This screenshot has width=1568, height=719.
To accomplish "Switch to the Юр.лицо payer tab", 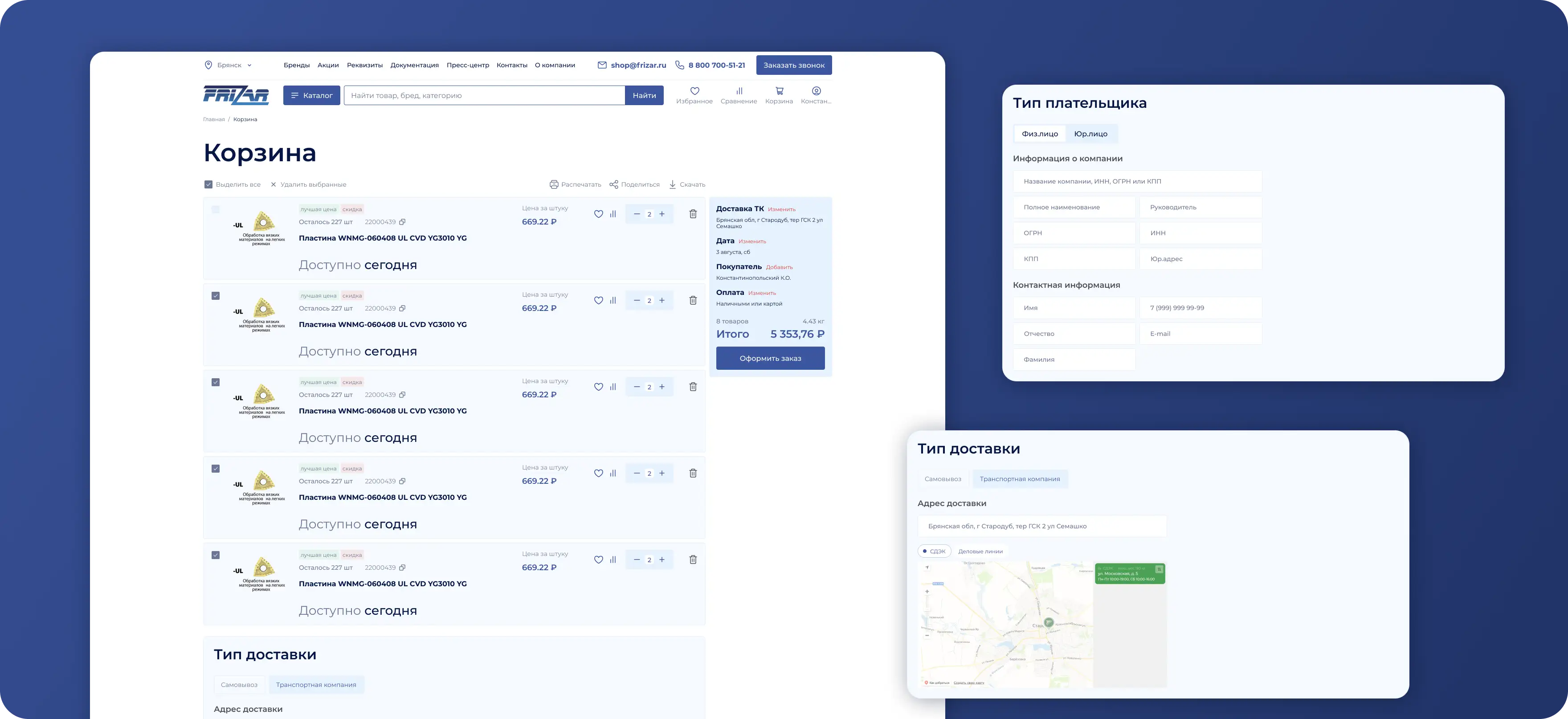I will (1090, 134).
